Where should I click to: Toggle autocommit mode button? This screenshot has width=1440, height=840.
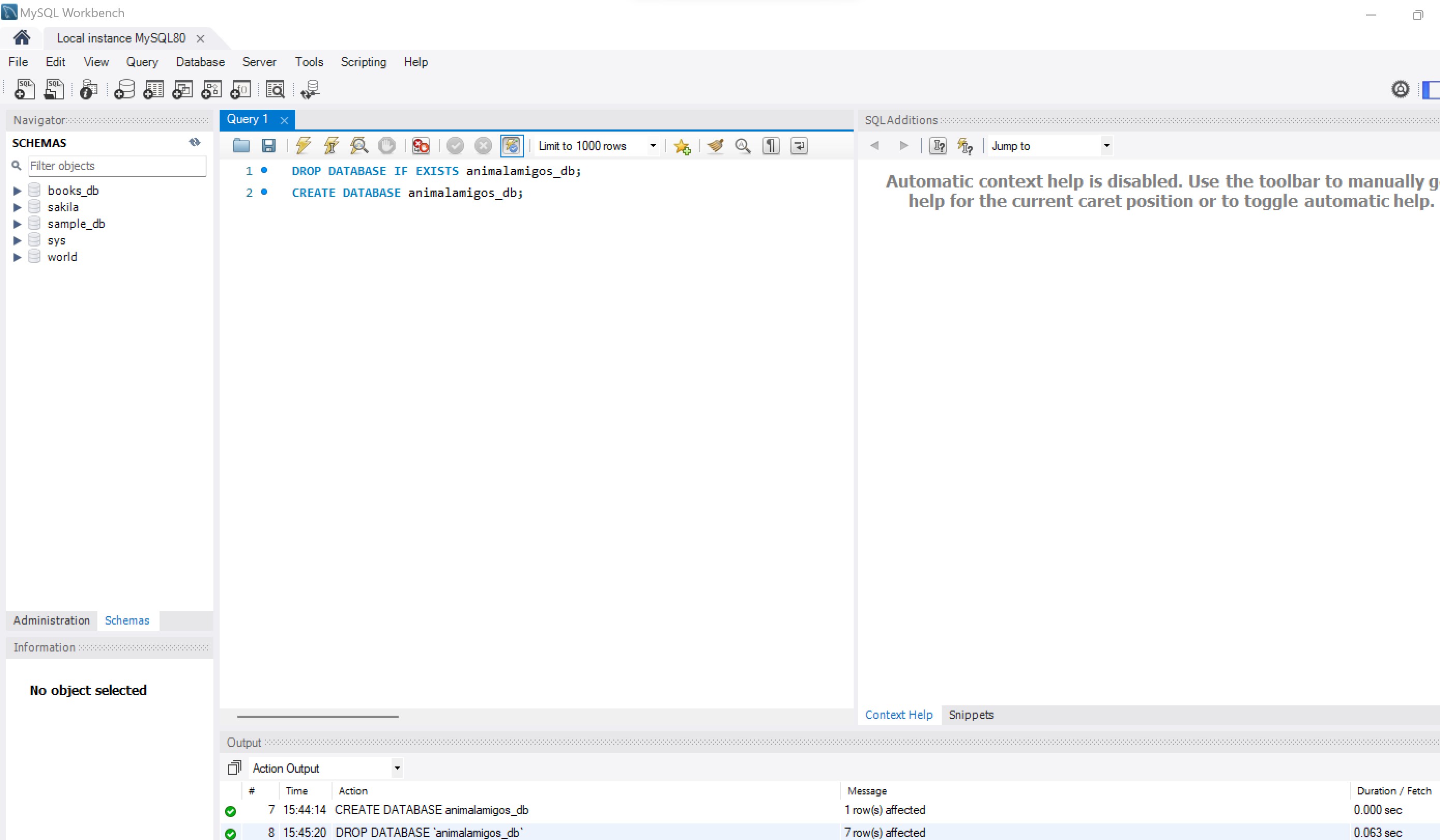click(x=511, y=146)
